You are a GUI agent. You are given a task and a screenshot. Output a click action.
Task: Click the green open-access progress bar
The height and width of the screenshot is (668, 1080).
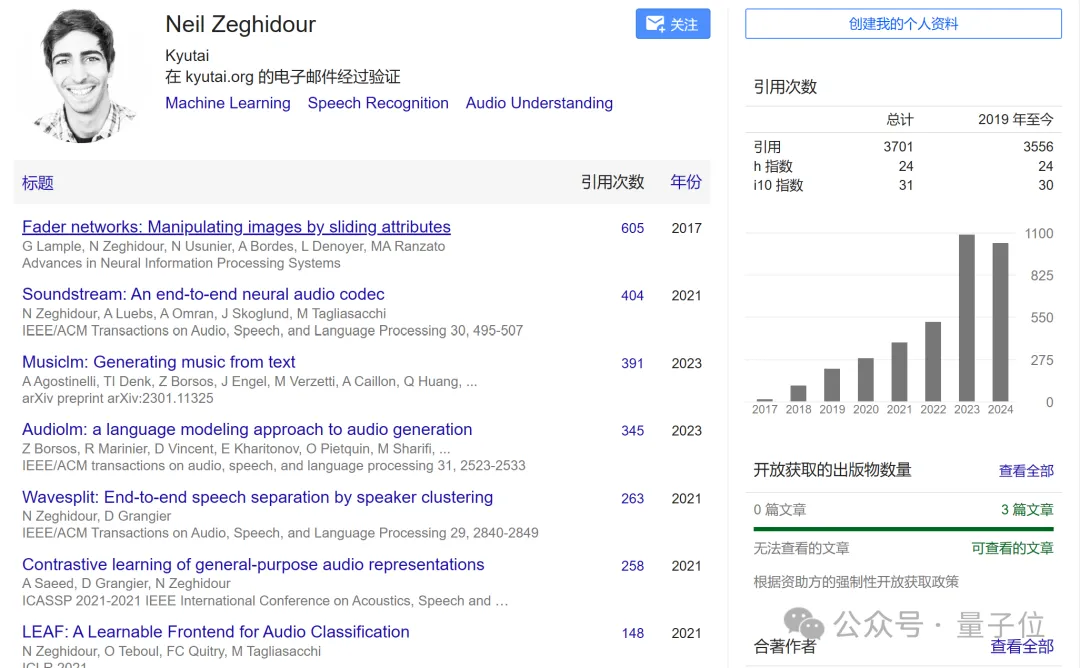[x=904, y=529]
